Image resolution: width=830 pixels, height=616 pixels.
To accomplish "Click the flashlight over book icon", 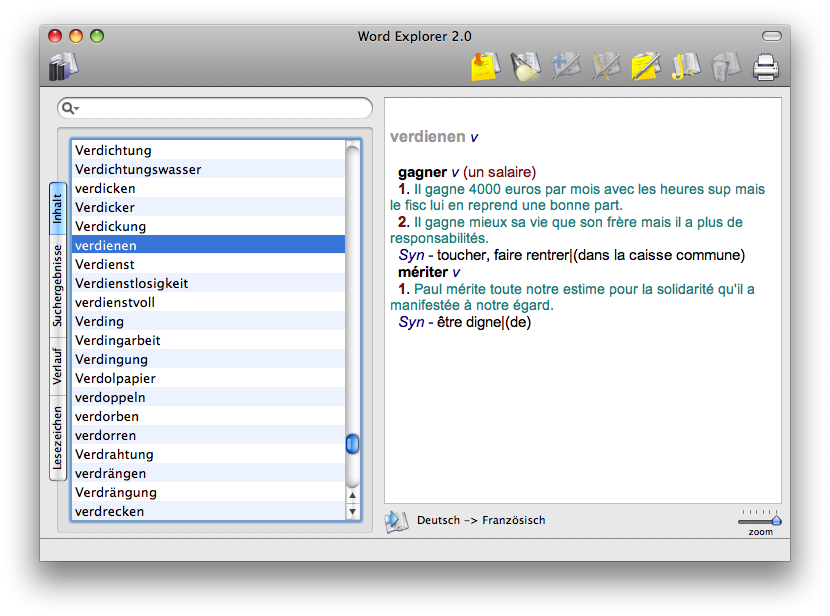I will (x=526, y=67).
